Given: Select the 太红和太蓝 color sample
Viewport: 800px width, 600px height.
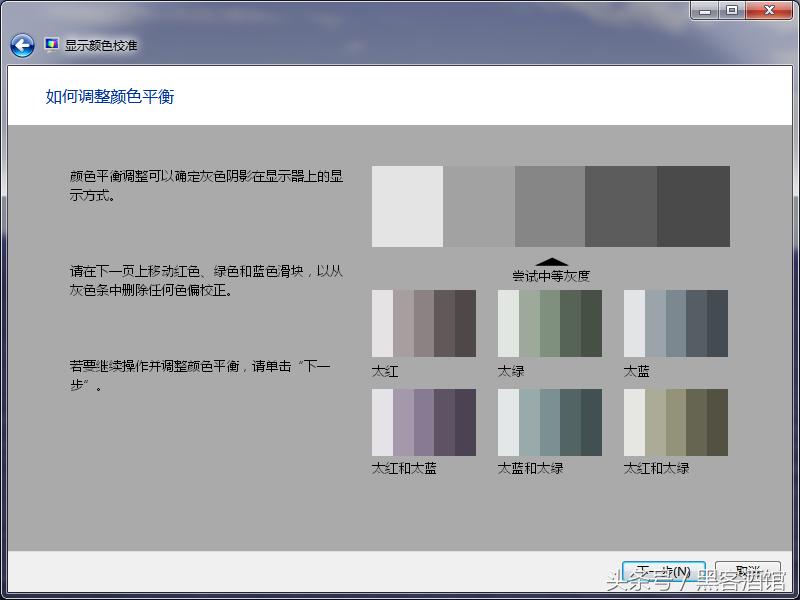Looking at the screenshot, I should click(422, 421).
